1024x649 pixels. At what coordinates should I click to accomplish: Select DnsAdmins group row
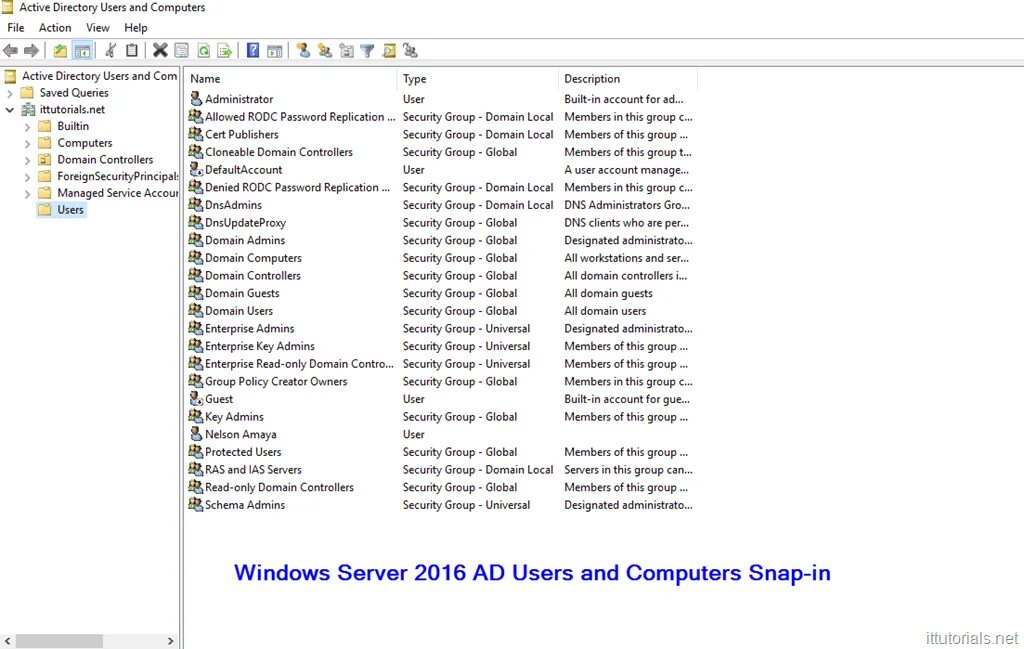click(x=233, y=204)
